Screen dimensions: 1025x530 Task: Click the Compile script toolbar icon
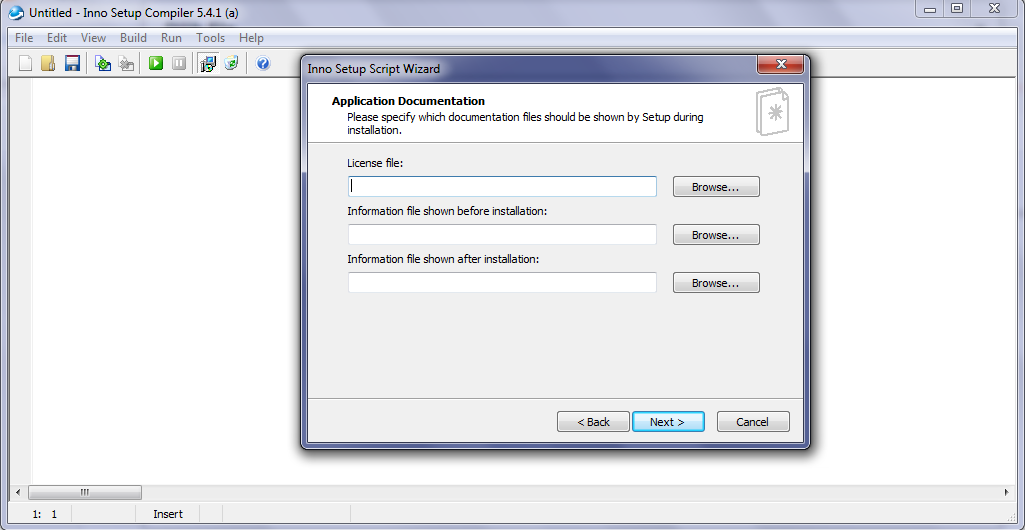click(x=103, y=63)
